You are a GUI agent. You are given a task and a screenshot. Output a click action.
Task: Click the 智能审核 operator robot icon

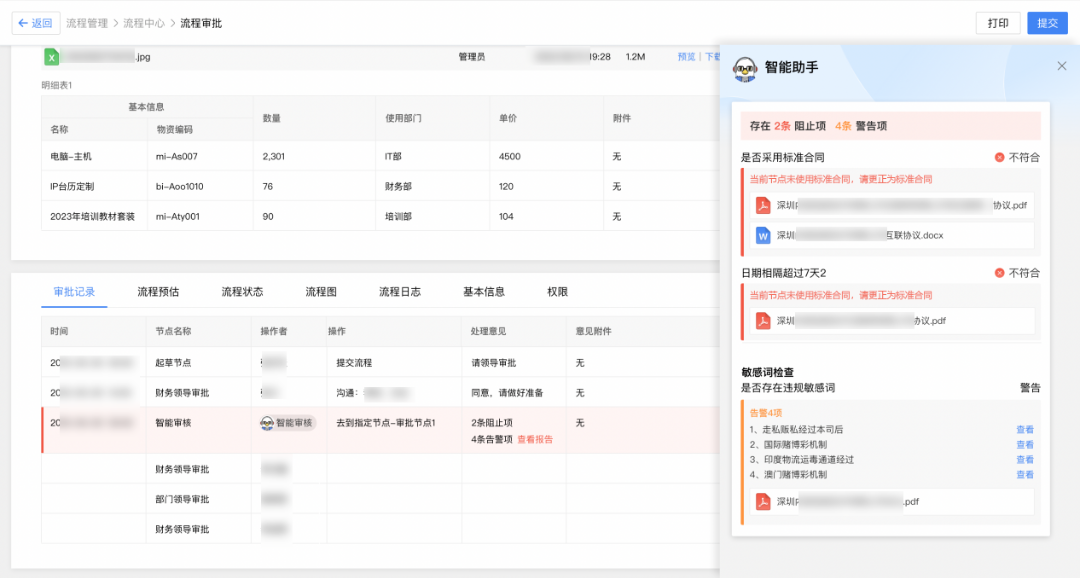pyautogui.click(x=267, y=423)
